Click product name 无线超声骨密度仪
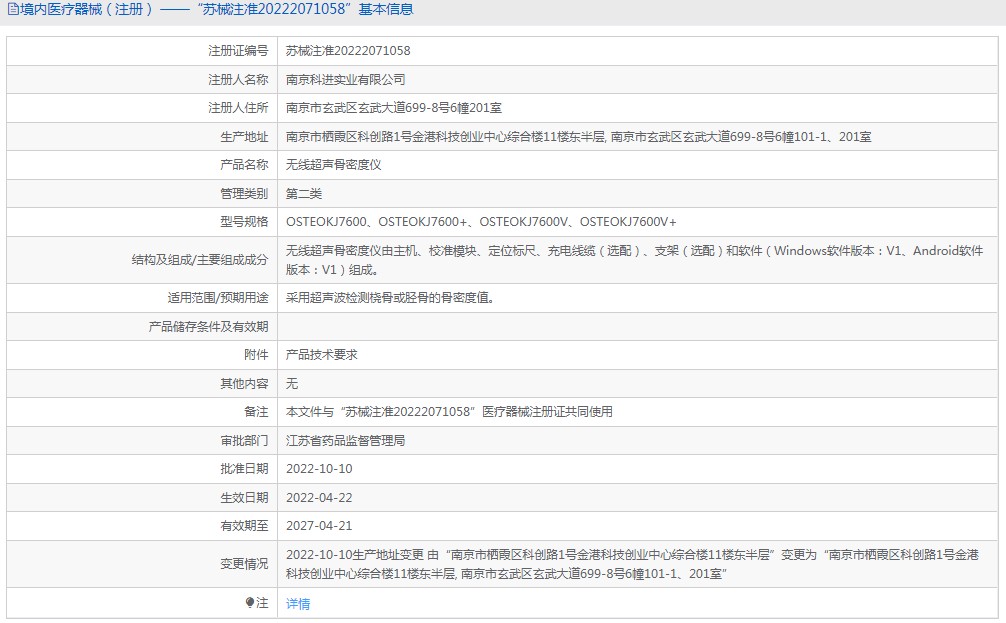This screenshot has width=1006, height=623. (334, 165)
